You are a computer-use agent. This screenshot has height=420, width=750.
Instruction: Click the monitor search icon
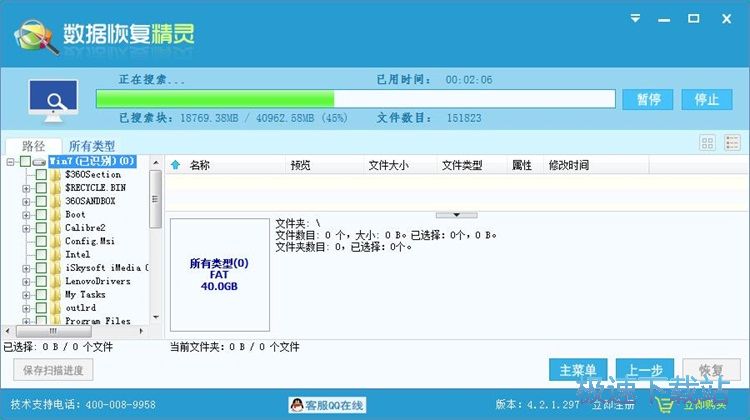[x=53, y=100]
